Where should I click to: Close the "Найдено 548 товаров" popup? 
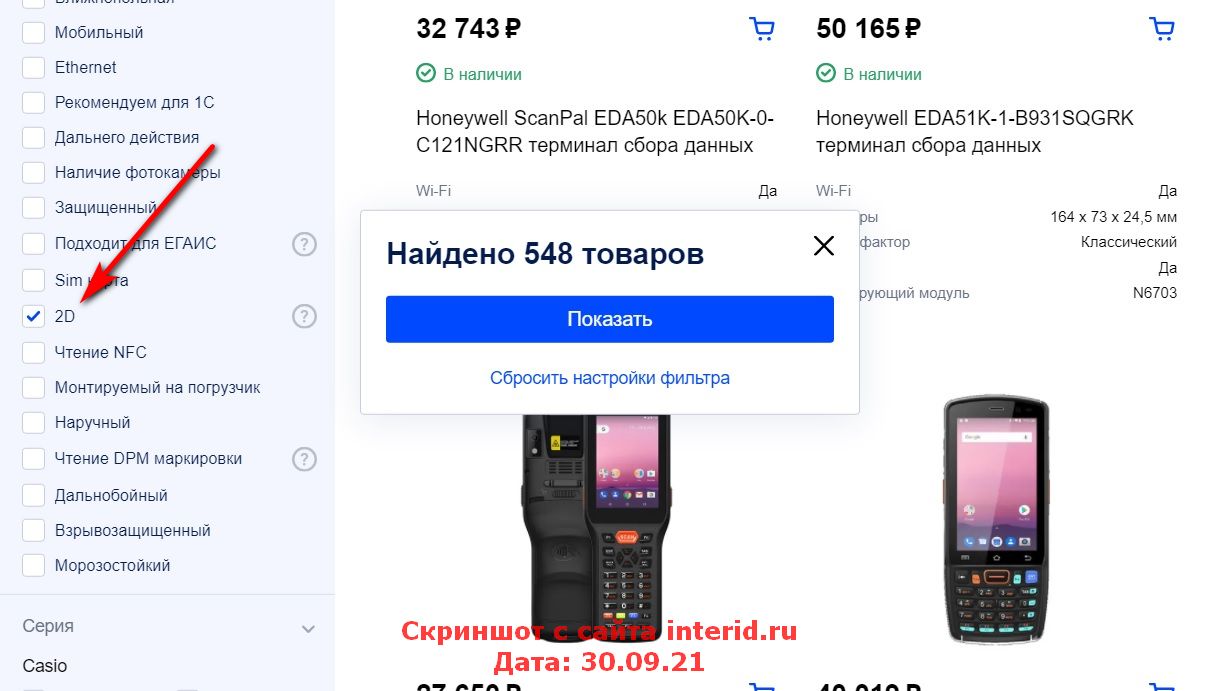click(823, 245)
